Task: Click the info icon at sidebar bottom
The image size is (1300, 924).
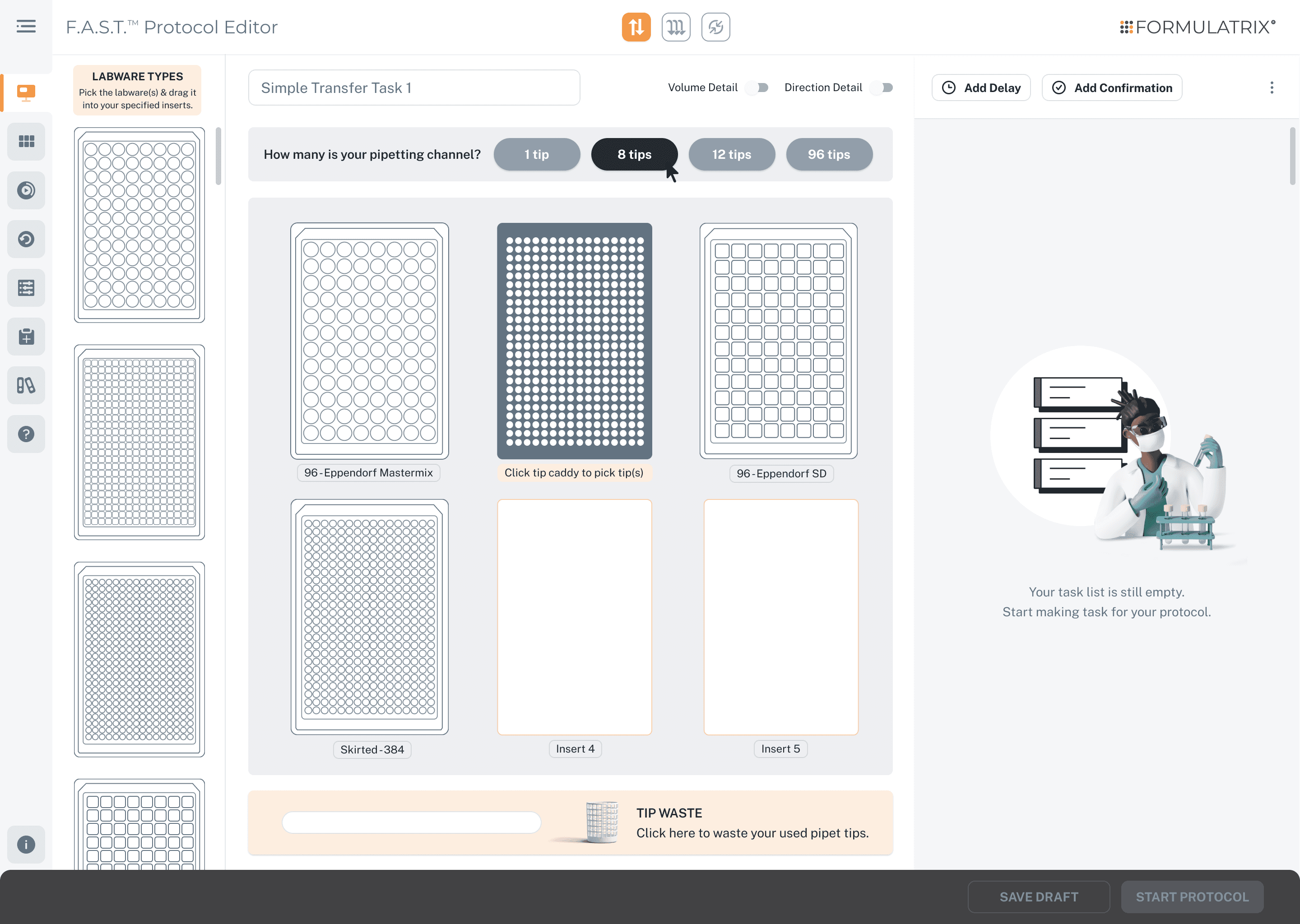Action: [x=26, y=844]
